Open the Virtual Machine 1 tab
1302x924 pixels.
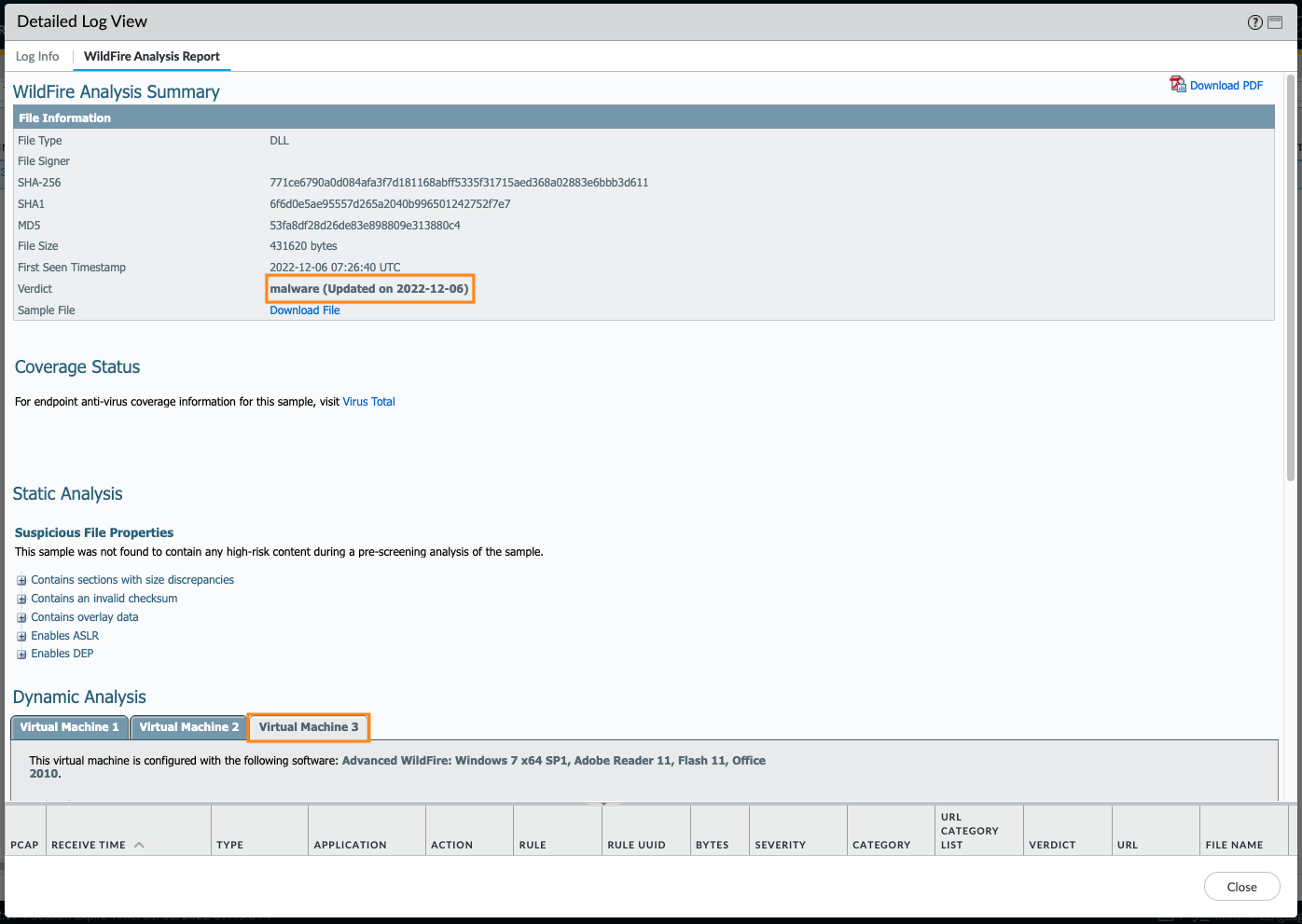pos(69,727)
